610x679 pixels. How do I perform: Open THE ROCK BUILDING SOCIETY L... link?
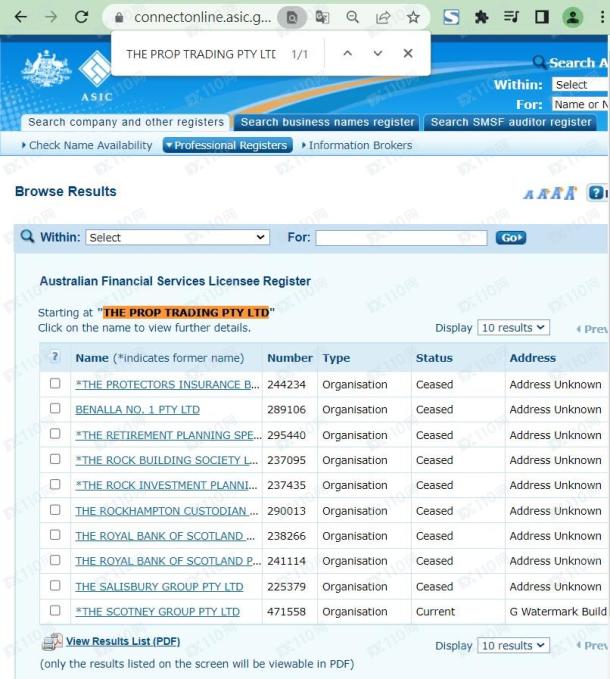167,460
